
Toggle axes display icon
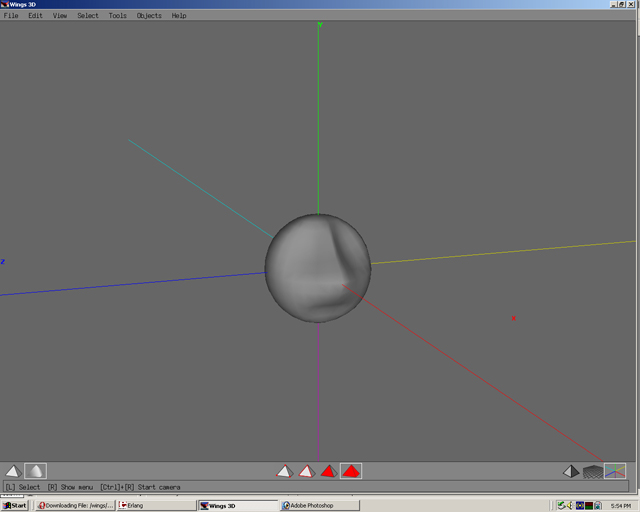pos(615,471)
